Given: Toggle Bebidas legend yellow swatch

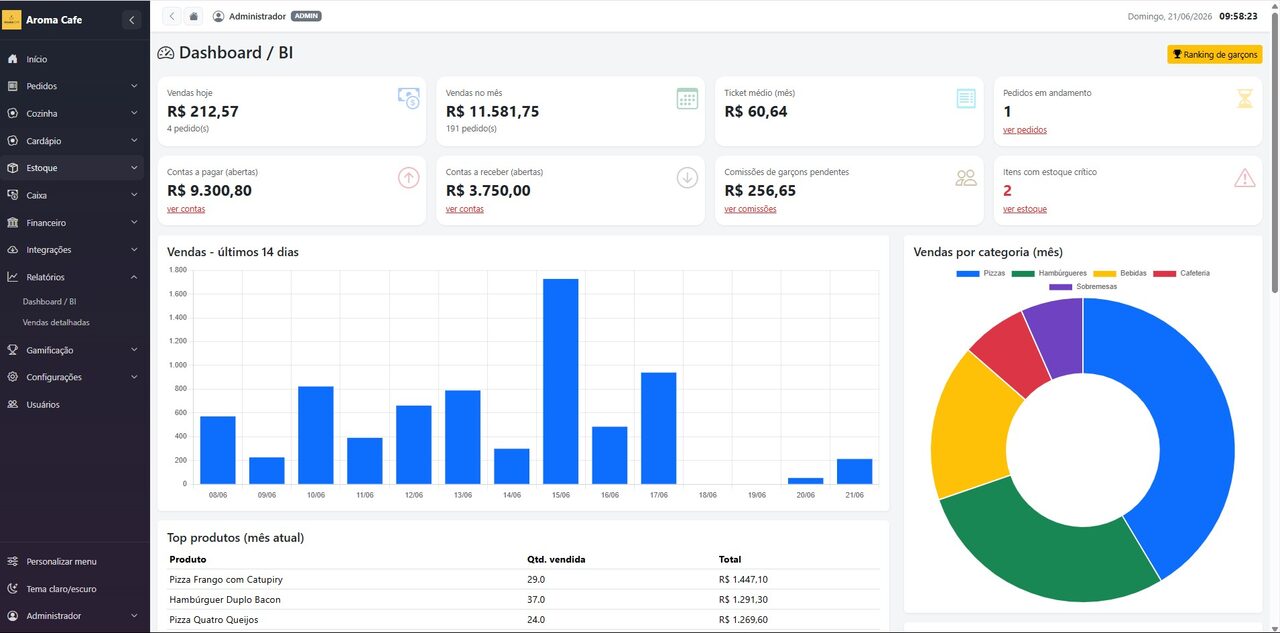Looking at the screenshot, I should tap(1104, 273).
